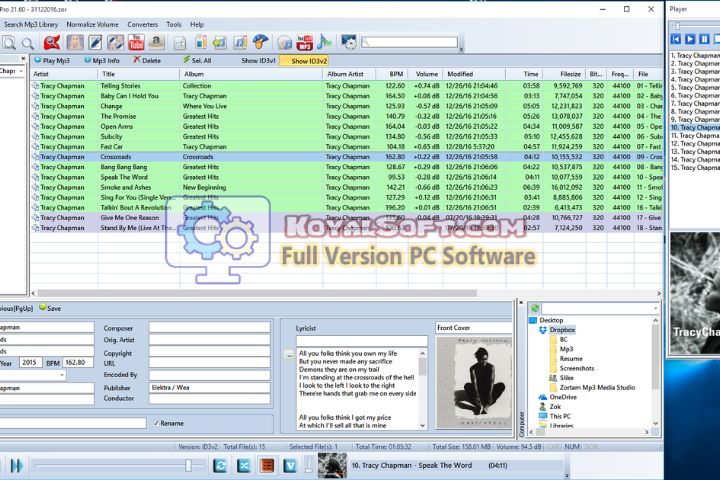Click the Composer input field

point(209,327)
